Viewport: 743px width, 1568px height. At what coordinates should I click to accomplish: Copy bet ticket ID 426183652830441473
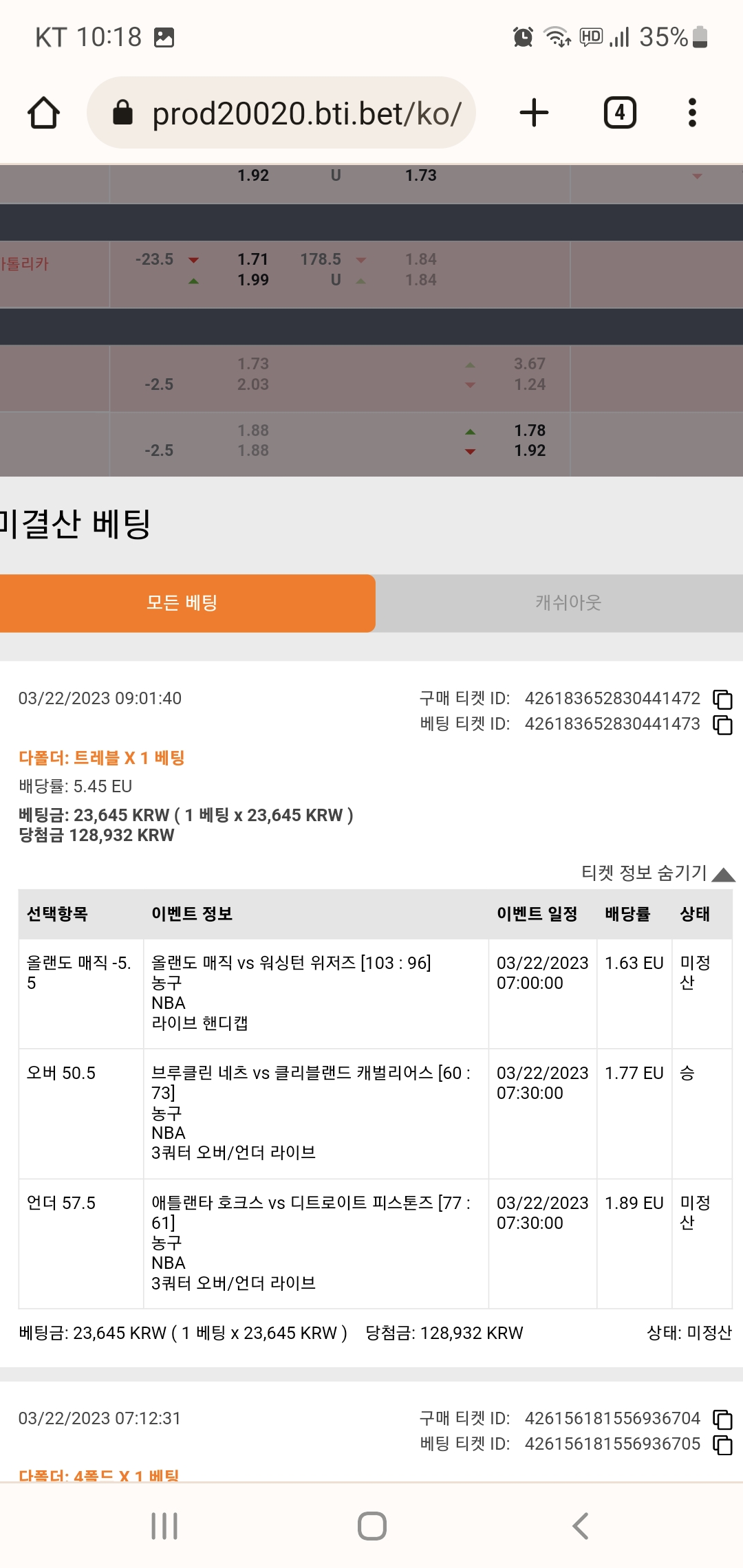[722, 725]
